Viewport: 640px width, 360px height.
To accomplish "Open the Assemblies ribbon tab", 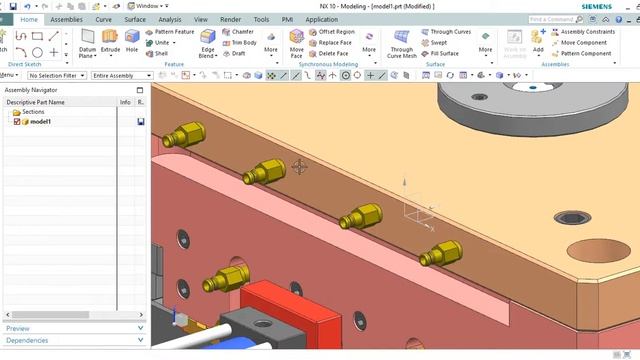I will click(x=67, y=20).
